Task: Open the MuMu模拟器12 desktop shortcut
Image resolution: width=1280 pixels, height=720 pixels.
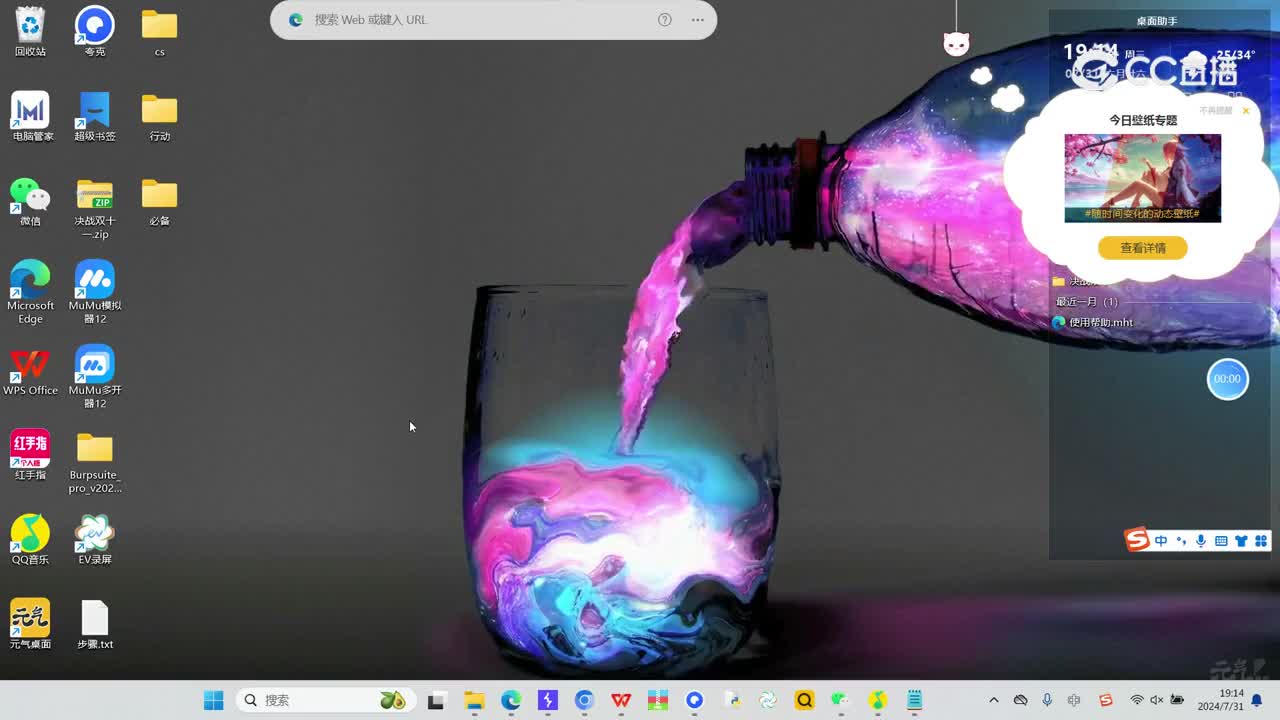Action: pyautogui.click(x=95, y=291)
